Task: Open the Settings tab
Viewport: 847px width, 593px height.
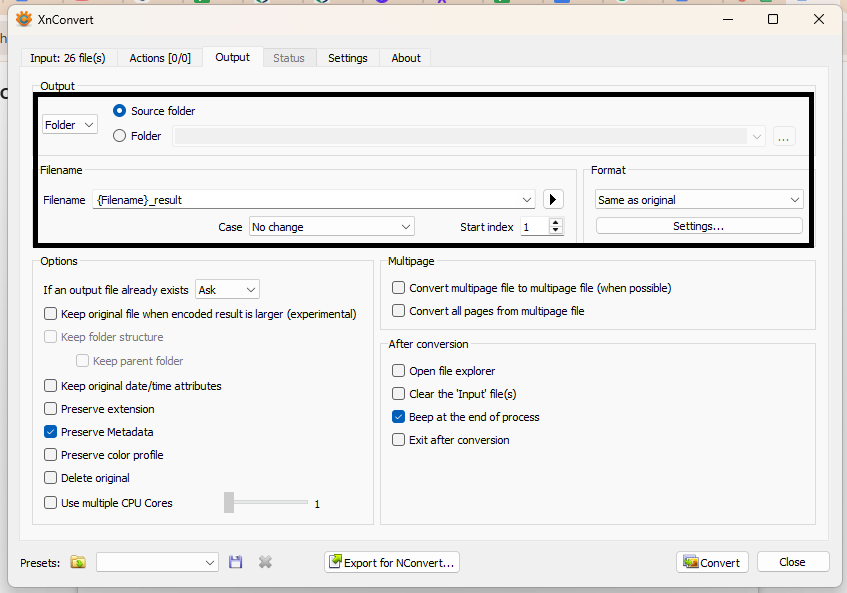Action: 347,58
